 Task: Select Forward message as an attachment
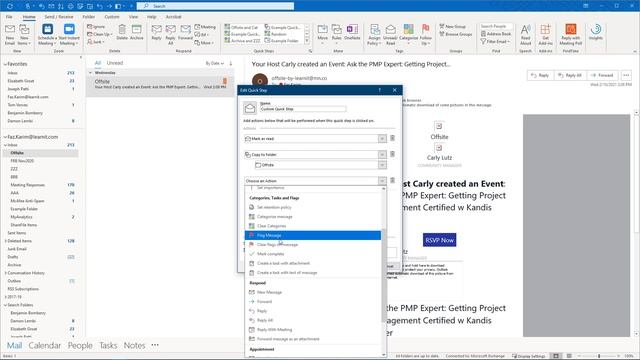313,339
